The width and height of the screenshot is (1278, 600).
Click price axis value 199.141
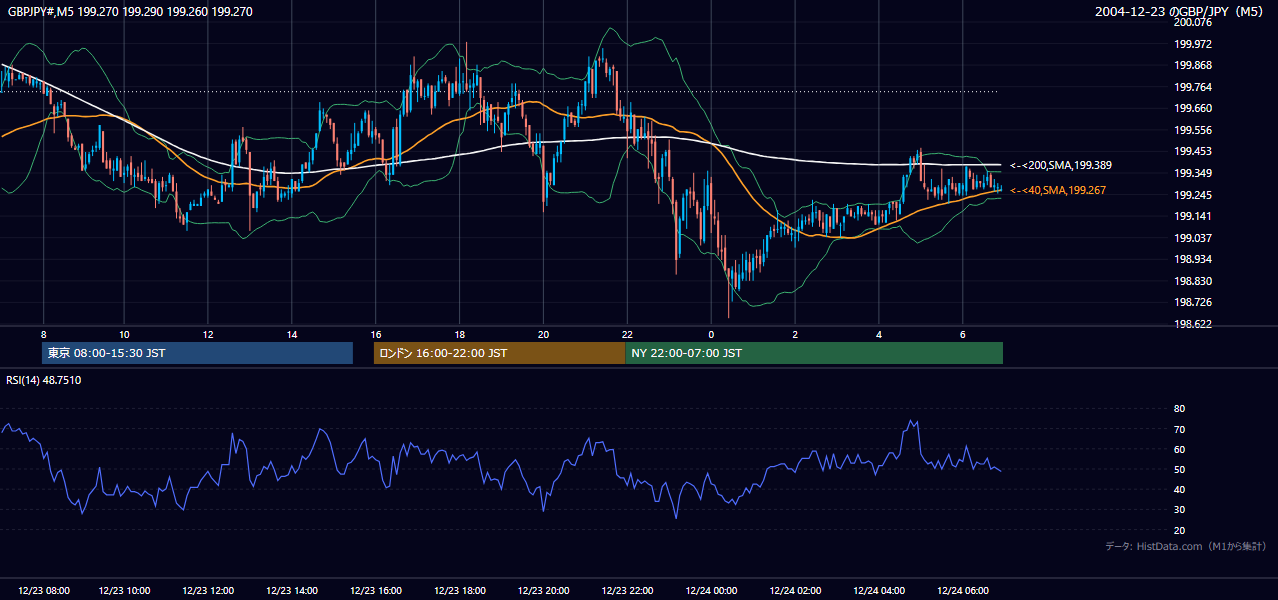click(1193, 216)
